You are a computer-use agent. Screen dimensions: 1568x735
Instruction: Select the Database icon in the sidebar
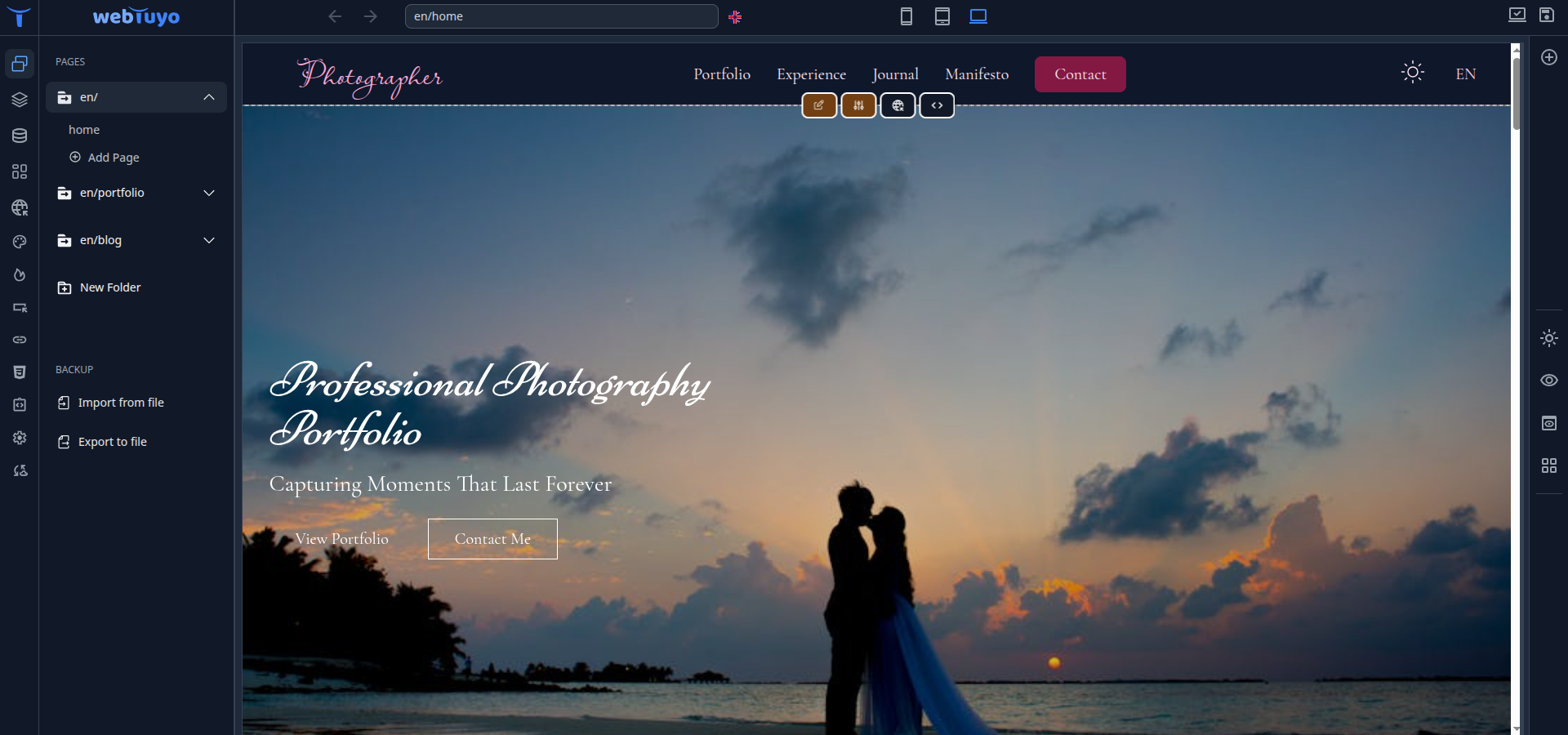20,136
